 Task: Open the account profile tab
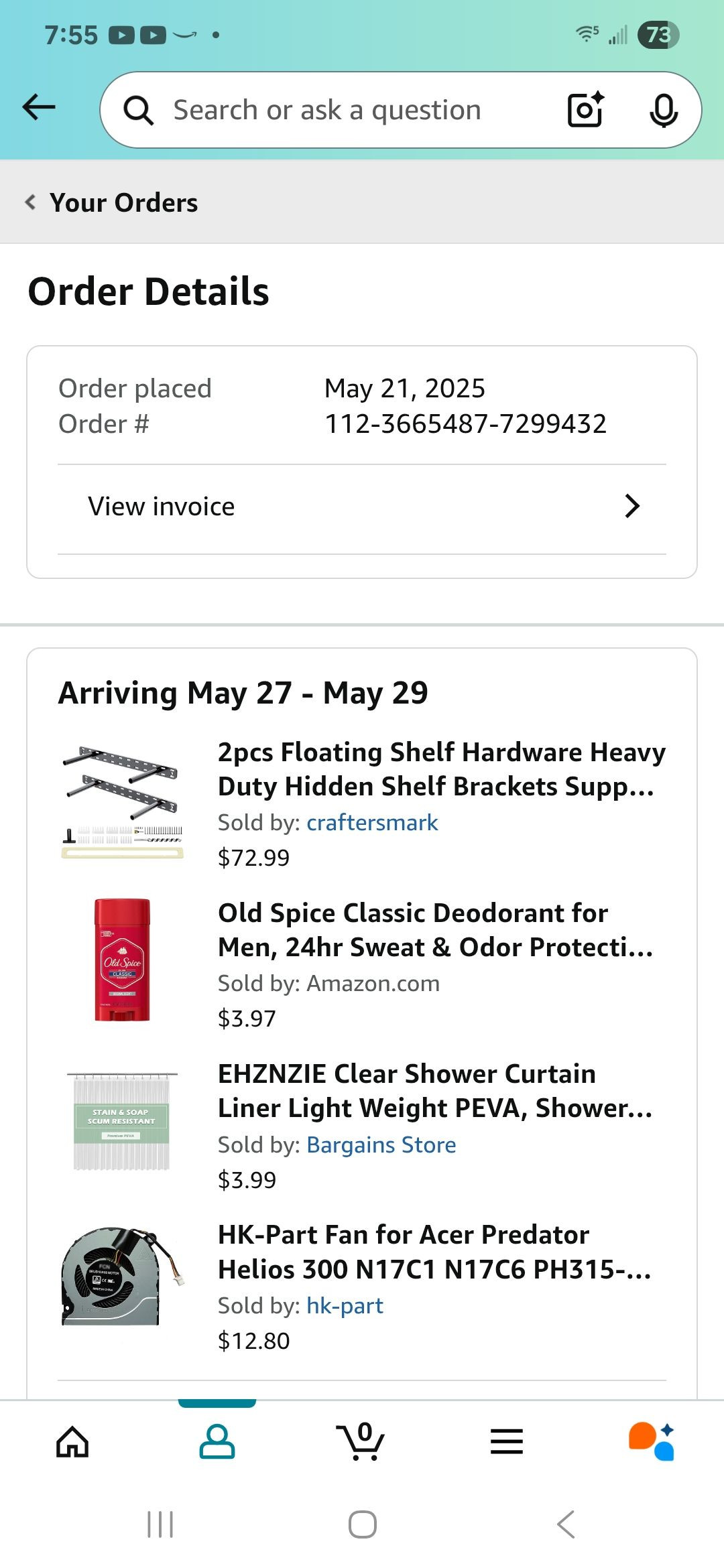(x=217, y=1442)
